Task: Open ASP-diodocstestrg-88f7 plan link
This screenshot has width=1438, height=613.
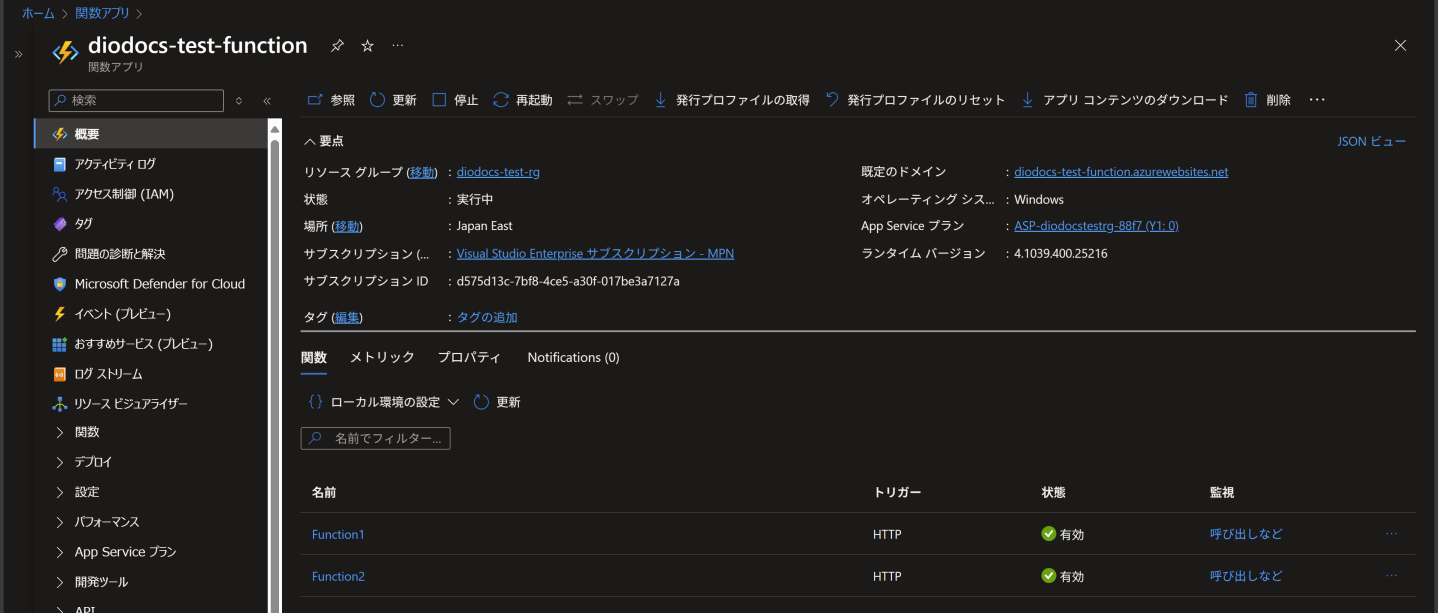Action: click(1096, 226)
